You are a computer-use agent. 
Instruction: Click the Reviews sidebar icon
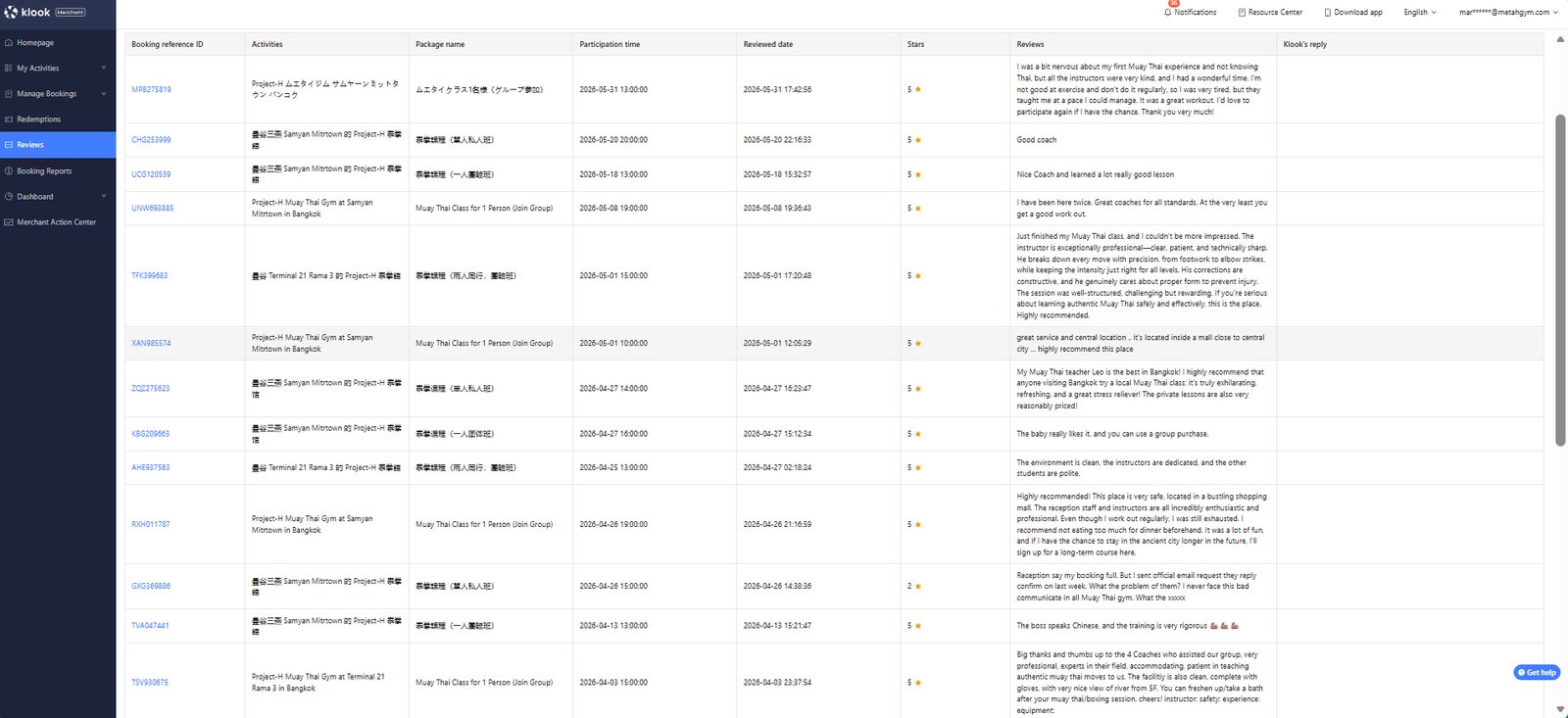(x=9, y=145)
